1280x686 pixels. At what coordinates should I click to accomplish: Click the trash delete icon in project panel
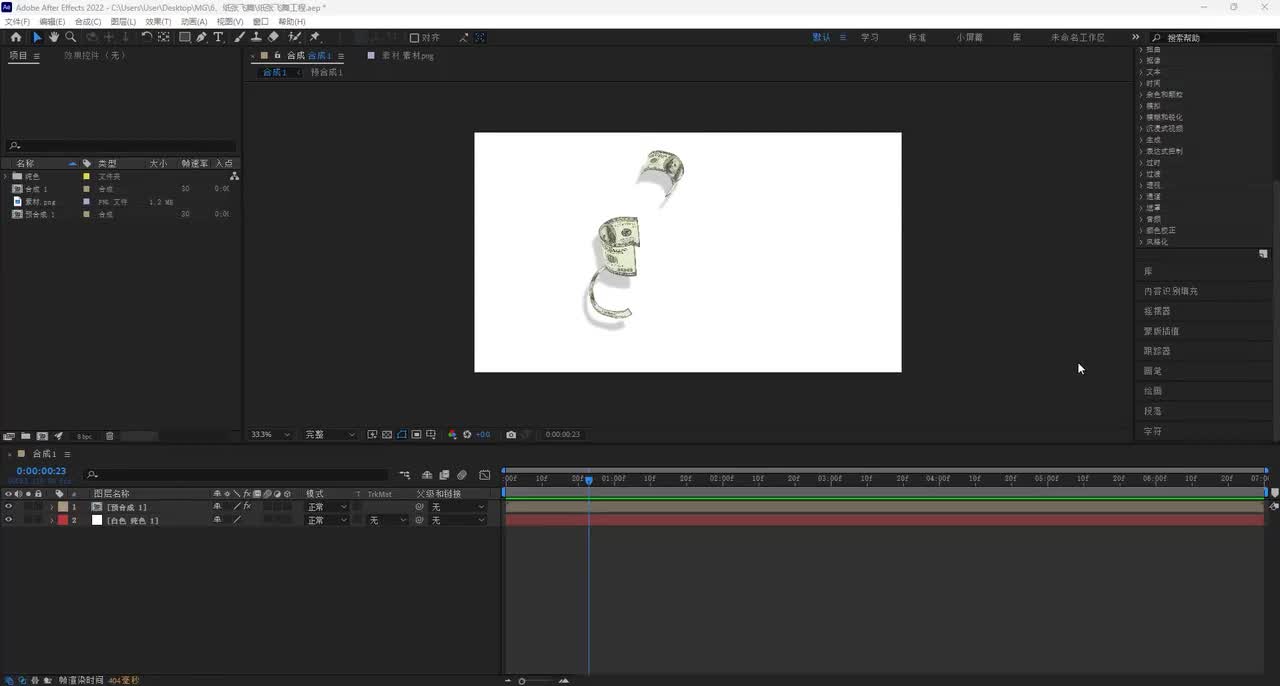[x=110, y=436]
